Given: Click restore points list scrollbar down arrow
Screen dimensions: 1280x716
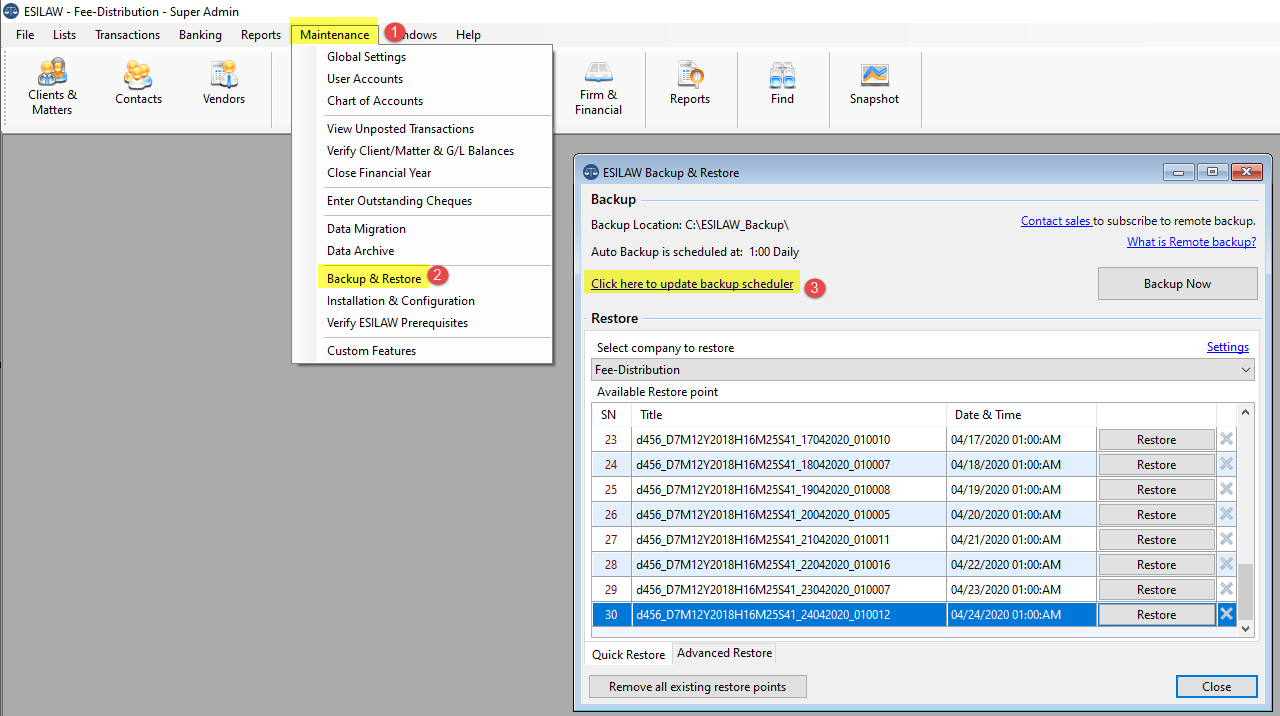Looking at the screenshot, I should coord(1245,628).
